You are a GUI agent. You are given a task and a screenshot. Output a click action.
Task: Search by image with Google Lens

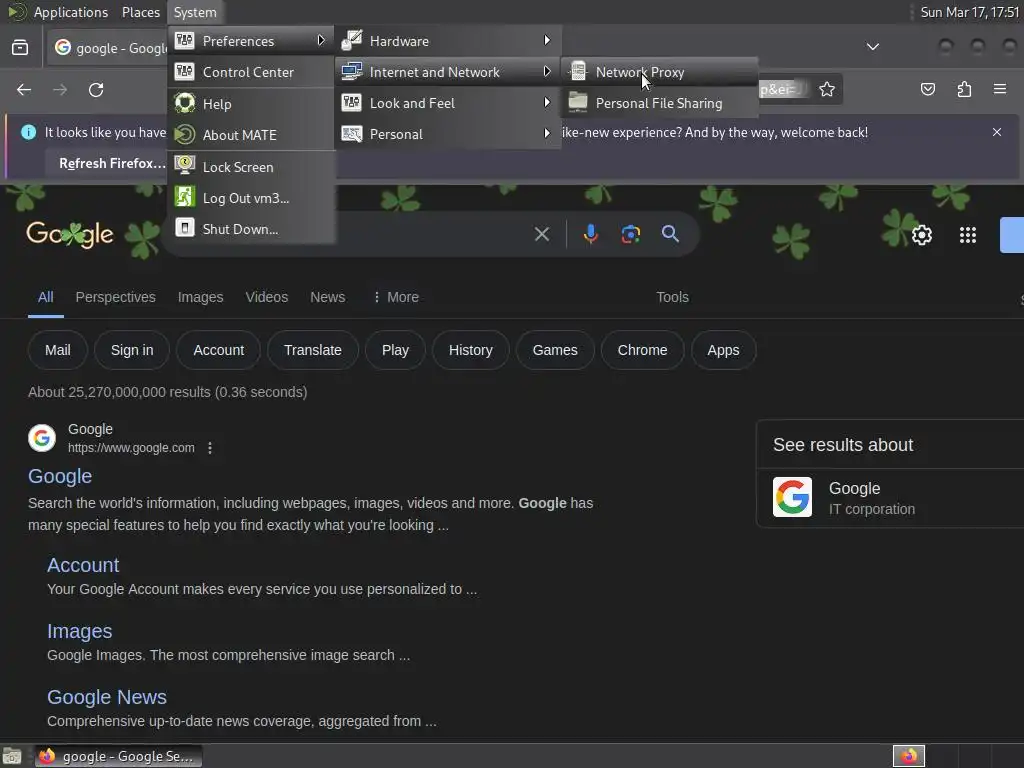tap(630, 234)
